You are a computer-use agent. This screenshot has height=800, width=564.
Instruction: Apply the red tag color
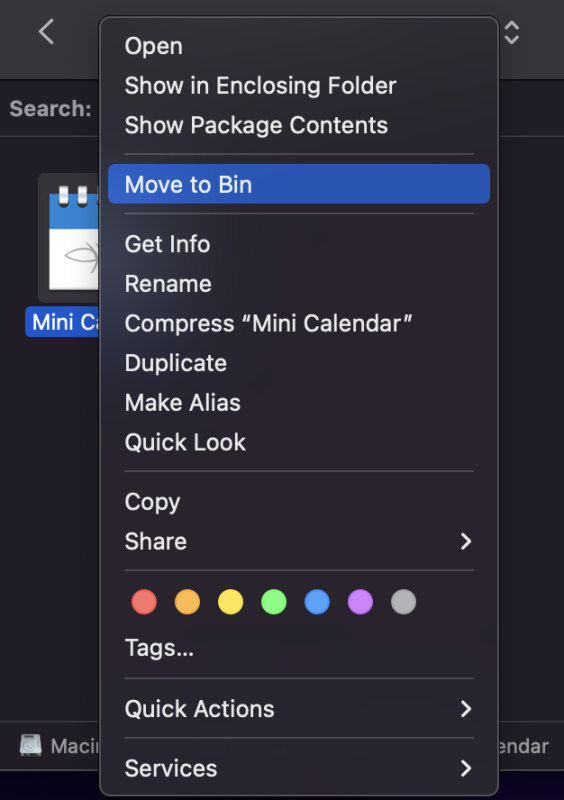click(x=144, y=602)
